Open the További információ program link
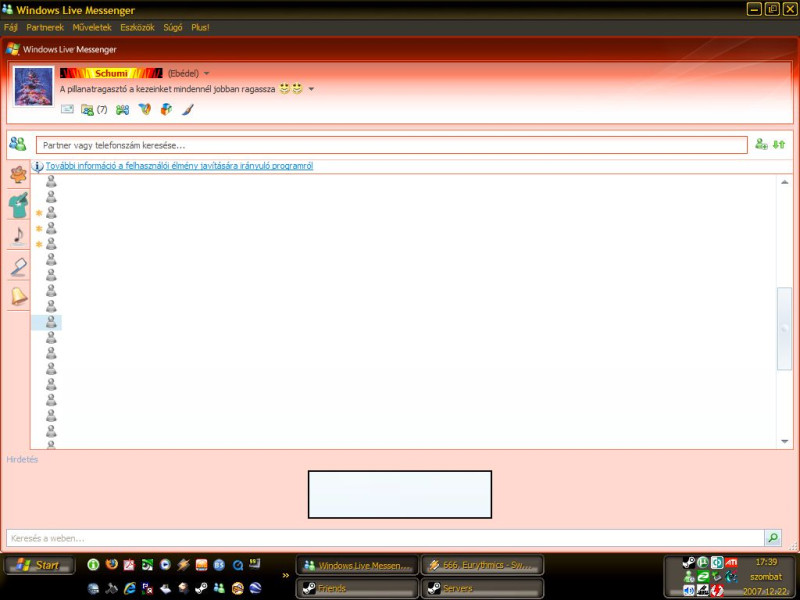The width and height of the screenshot is (800, 600). [x=179, y=166]
